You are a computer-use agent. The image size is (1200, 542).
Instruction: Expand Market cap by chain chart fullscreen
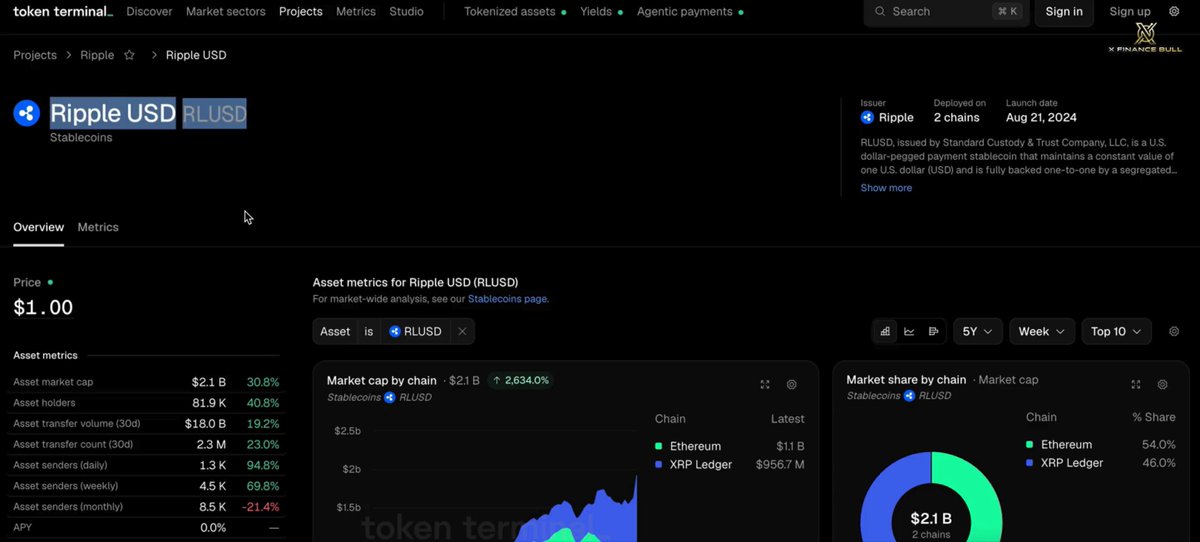pos(765,384)
